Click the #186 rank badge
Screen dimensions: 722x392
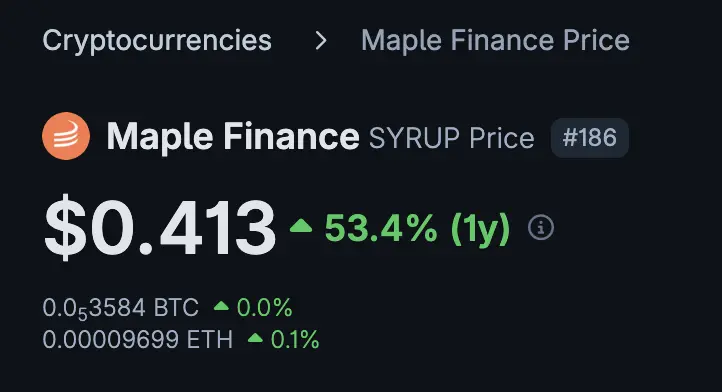[589, 137]
